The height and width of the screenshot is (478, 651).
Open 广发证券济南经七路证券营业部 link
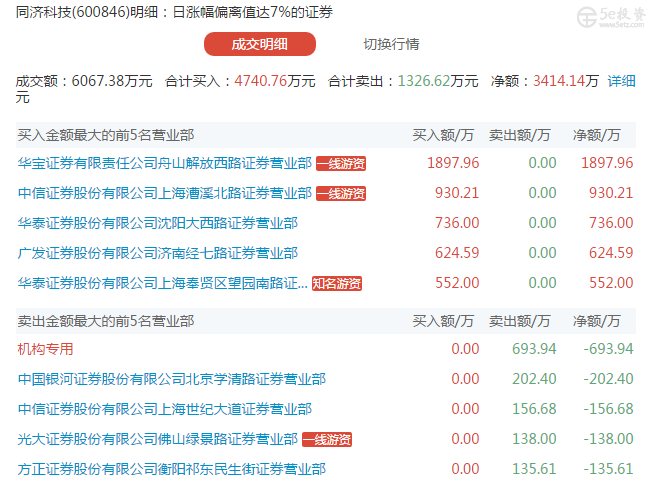(158, 253)
